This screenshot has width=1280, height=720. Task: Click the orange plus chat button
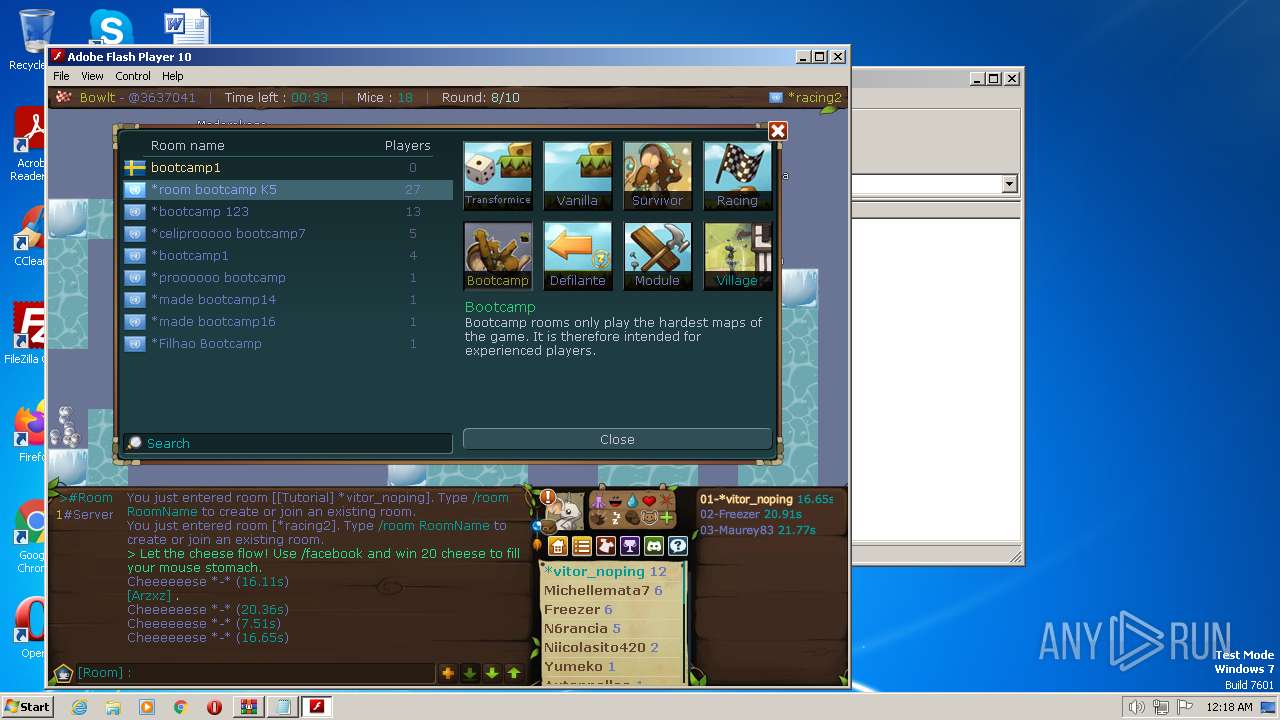pos(448,673)
